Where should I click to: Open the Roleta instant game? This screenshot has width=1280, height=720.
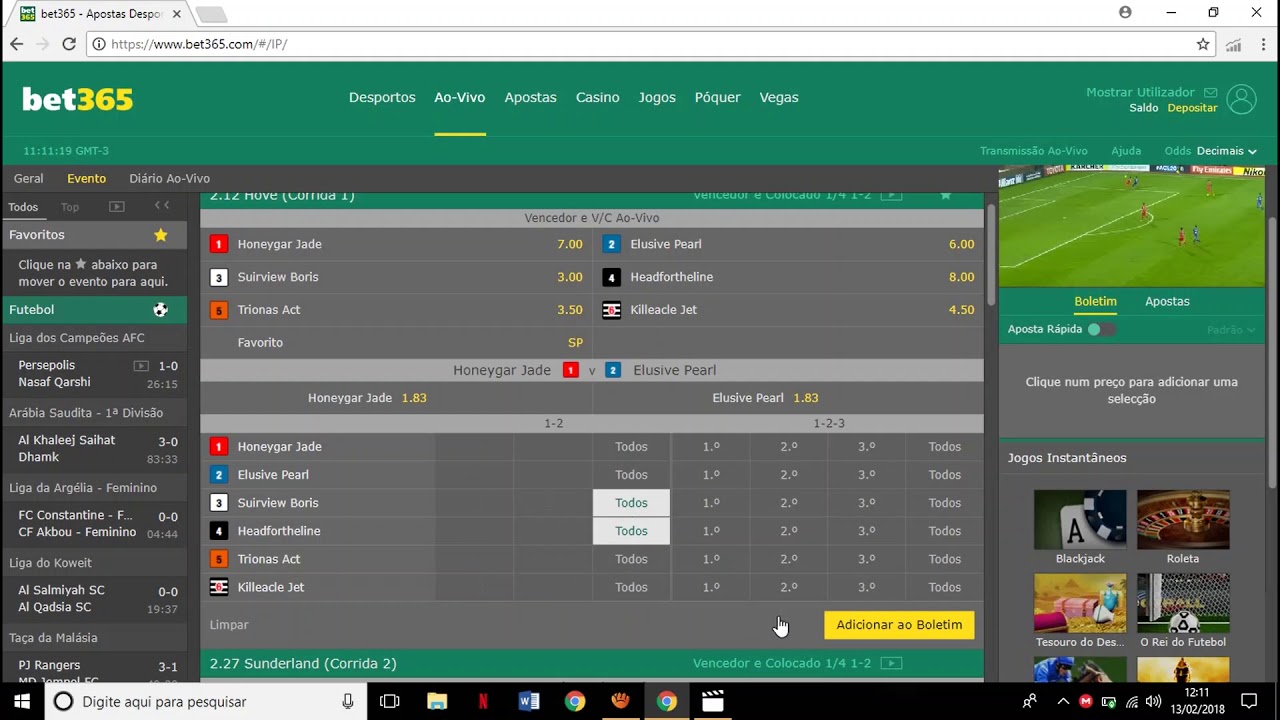1183,527
